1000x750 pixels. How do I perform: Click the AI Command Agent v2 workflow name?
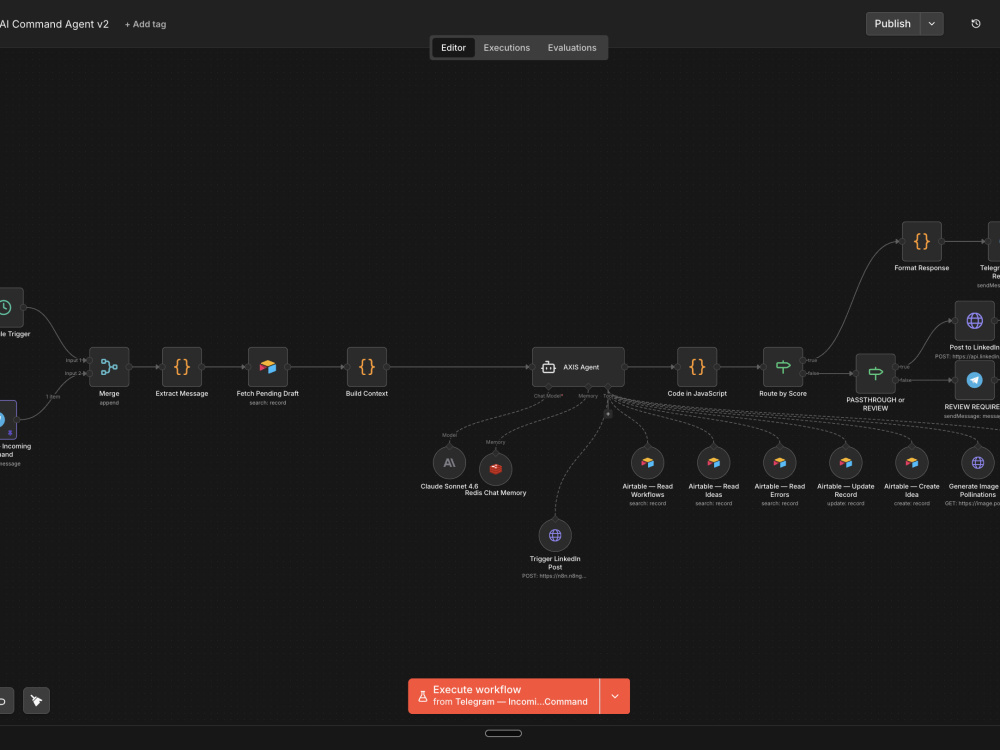pos(54,24)
